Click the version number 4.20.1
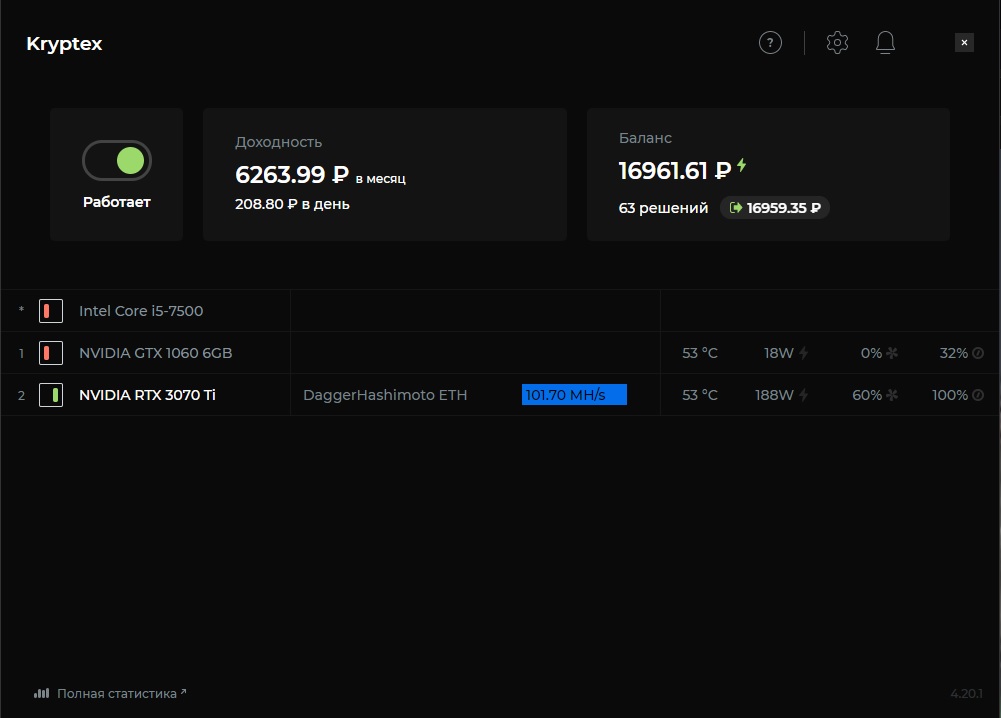Viewport: 1001px width, 718px height. point(966,693)
